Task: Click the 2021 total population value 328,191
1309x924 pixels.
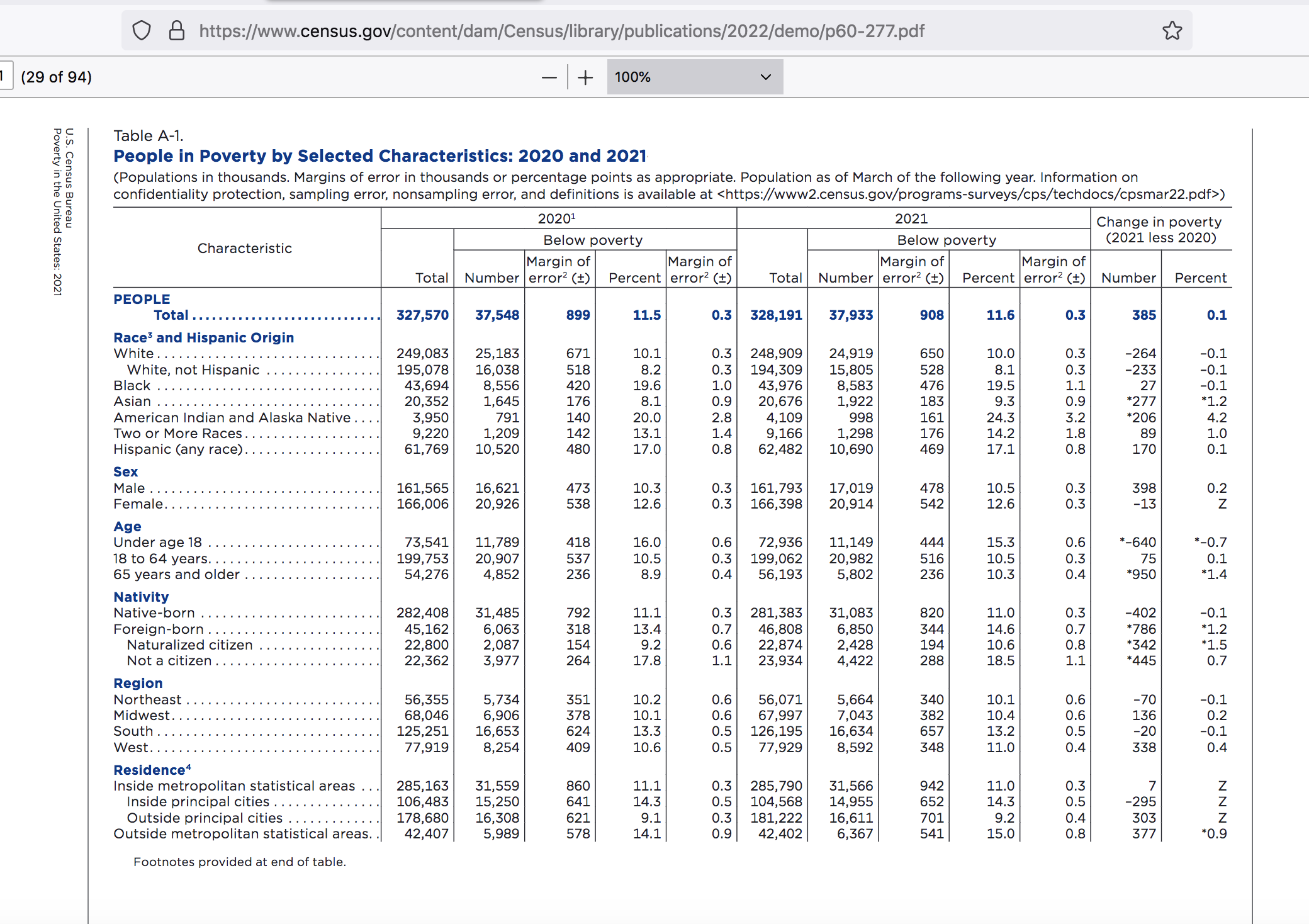Action: point(775,315)
